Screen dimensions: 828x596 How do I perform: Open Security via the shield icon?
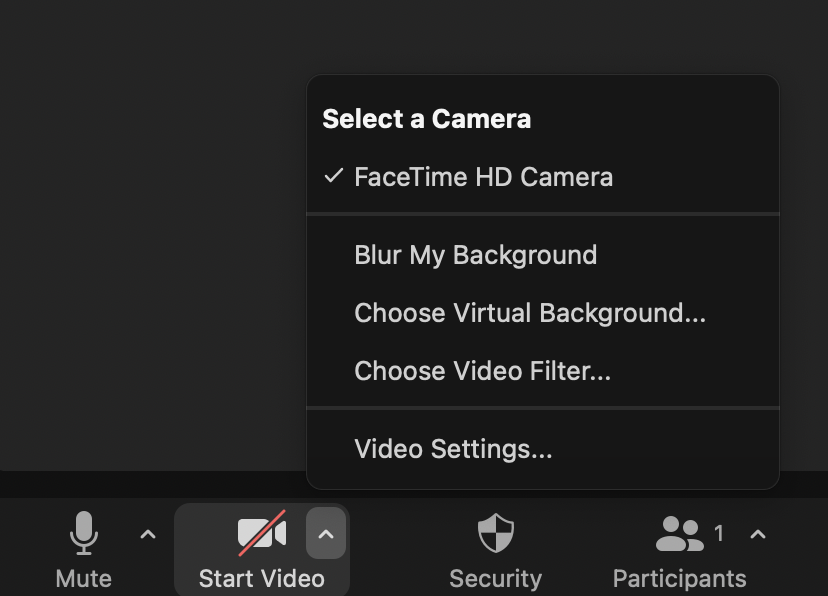coord(495,533)
